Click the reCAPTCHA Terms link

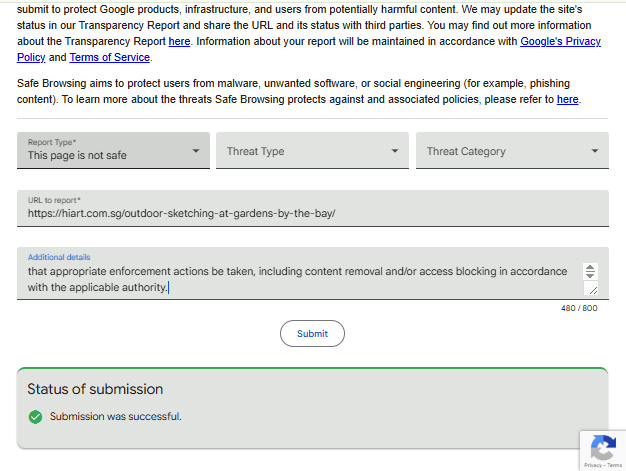pos(615,465)
